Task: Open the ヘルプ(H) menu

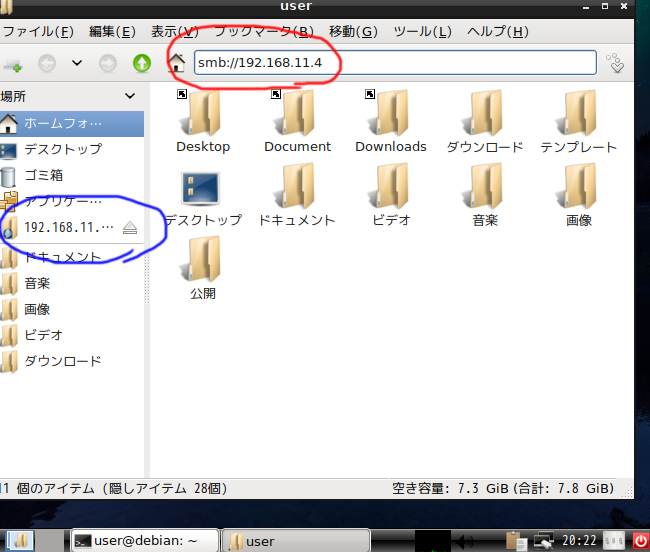Action: click(x=497, y=31)
